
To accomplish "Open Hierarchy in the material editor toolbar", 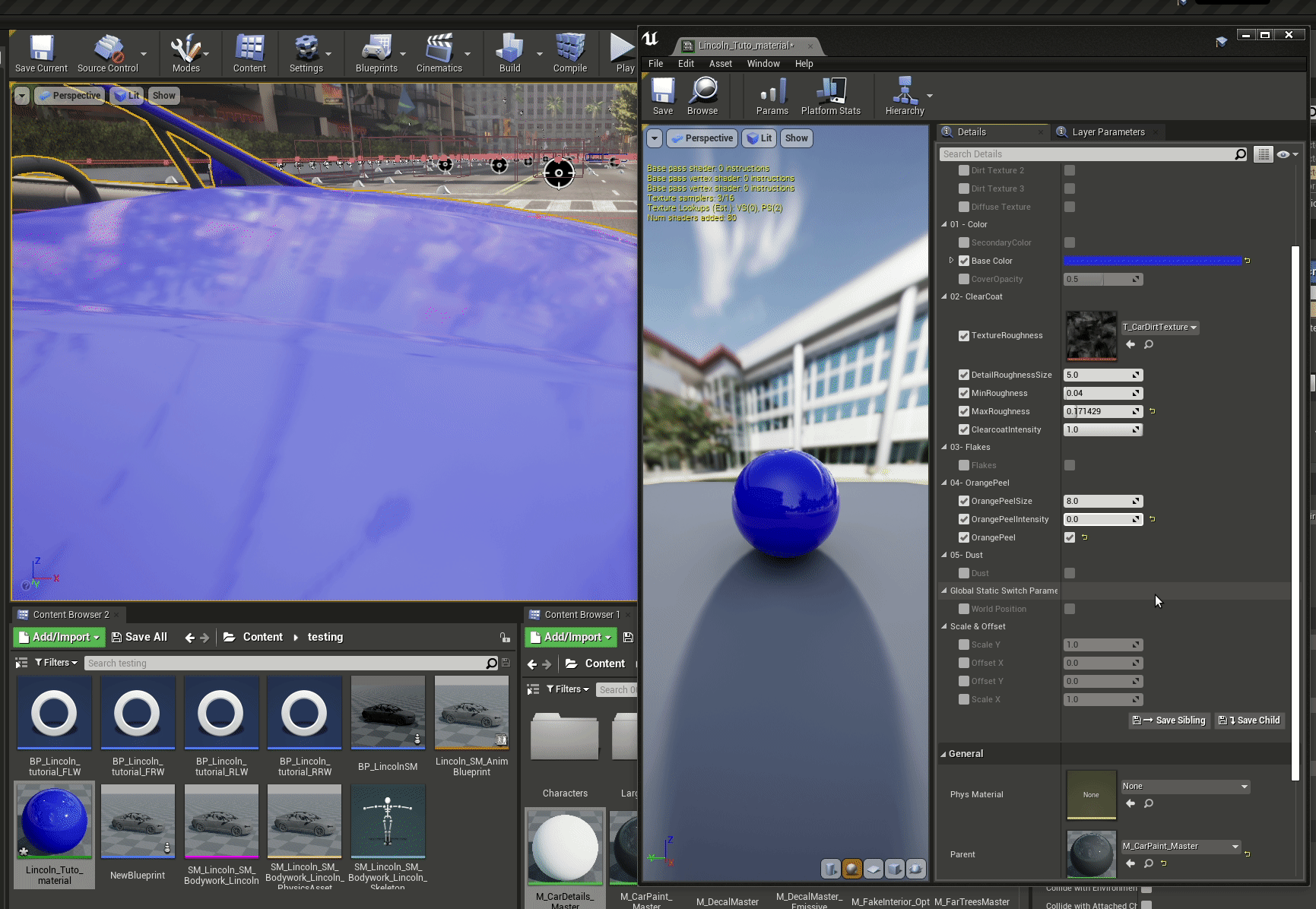I will pos(905,97).
